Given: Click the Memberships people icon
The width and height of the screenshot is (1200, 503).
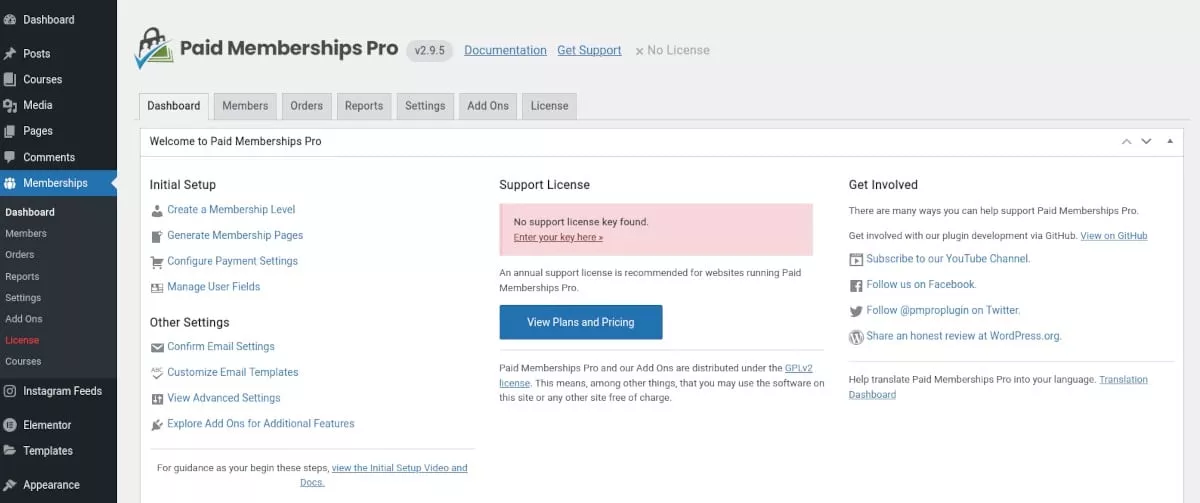Looking at the screenshot, I should coord(10,183).
